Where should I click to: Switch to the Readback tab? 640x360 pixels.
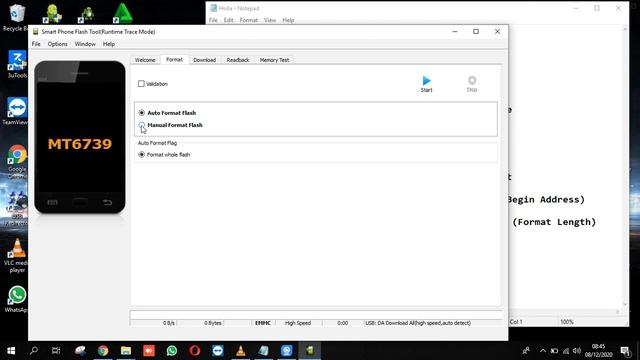238,60
